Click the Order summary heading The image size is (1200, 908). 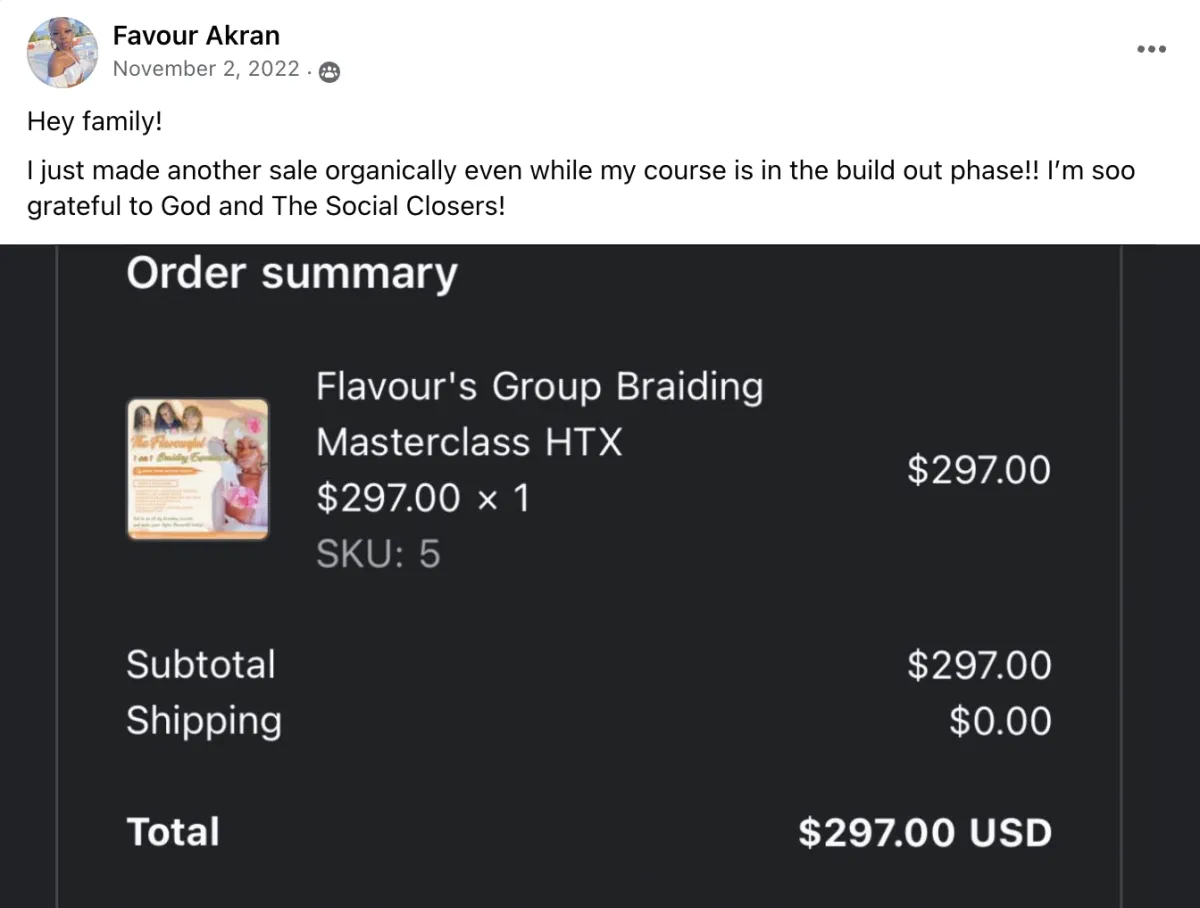click(x=291, y=273)
